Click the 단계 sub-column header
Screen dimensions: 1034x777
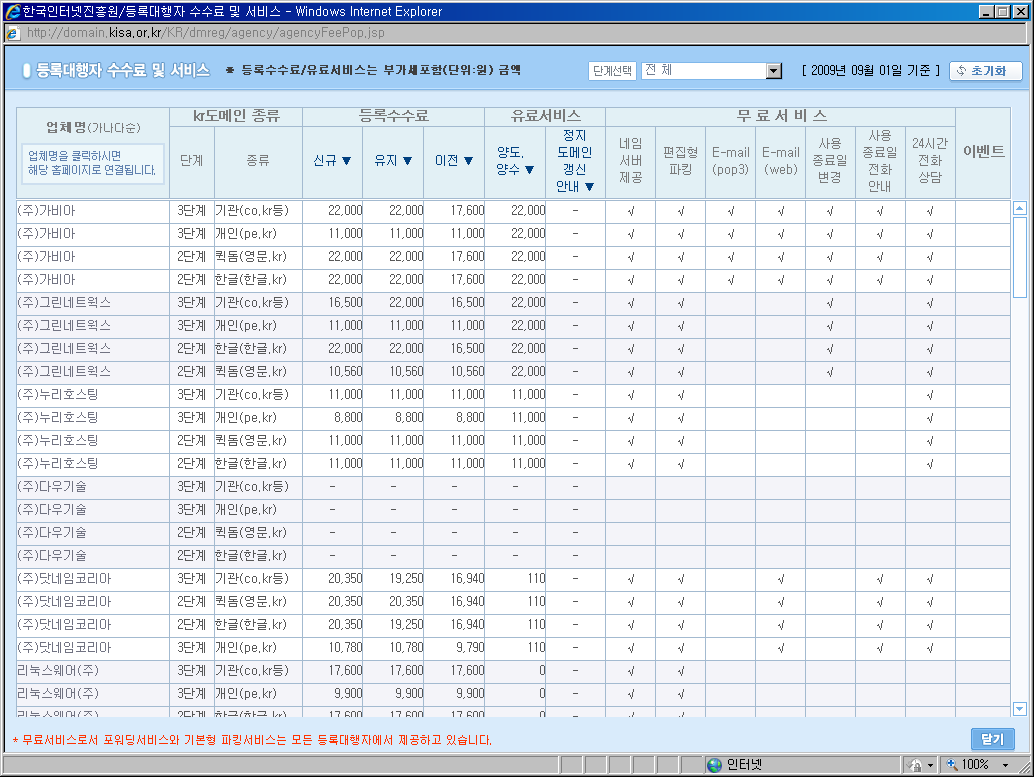pyautogui.click(x=192, y=162)
